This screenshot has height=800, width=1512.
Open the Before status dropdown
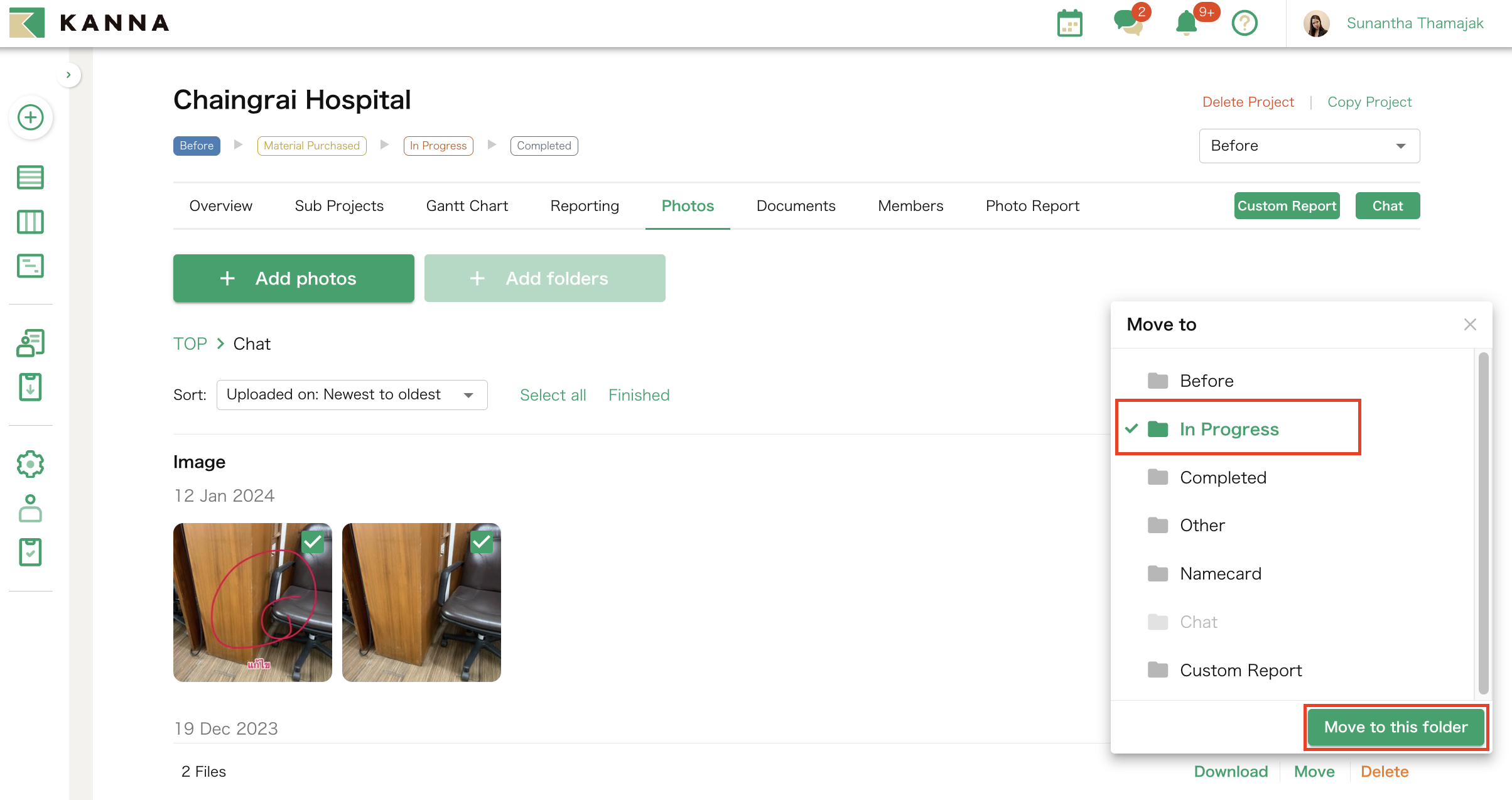tap(1309, 146)
